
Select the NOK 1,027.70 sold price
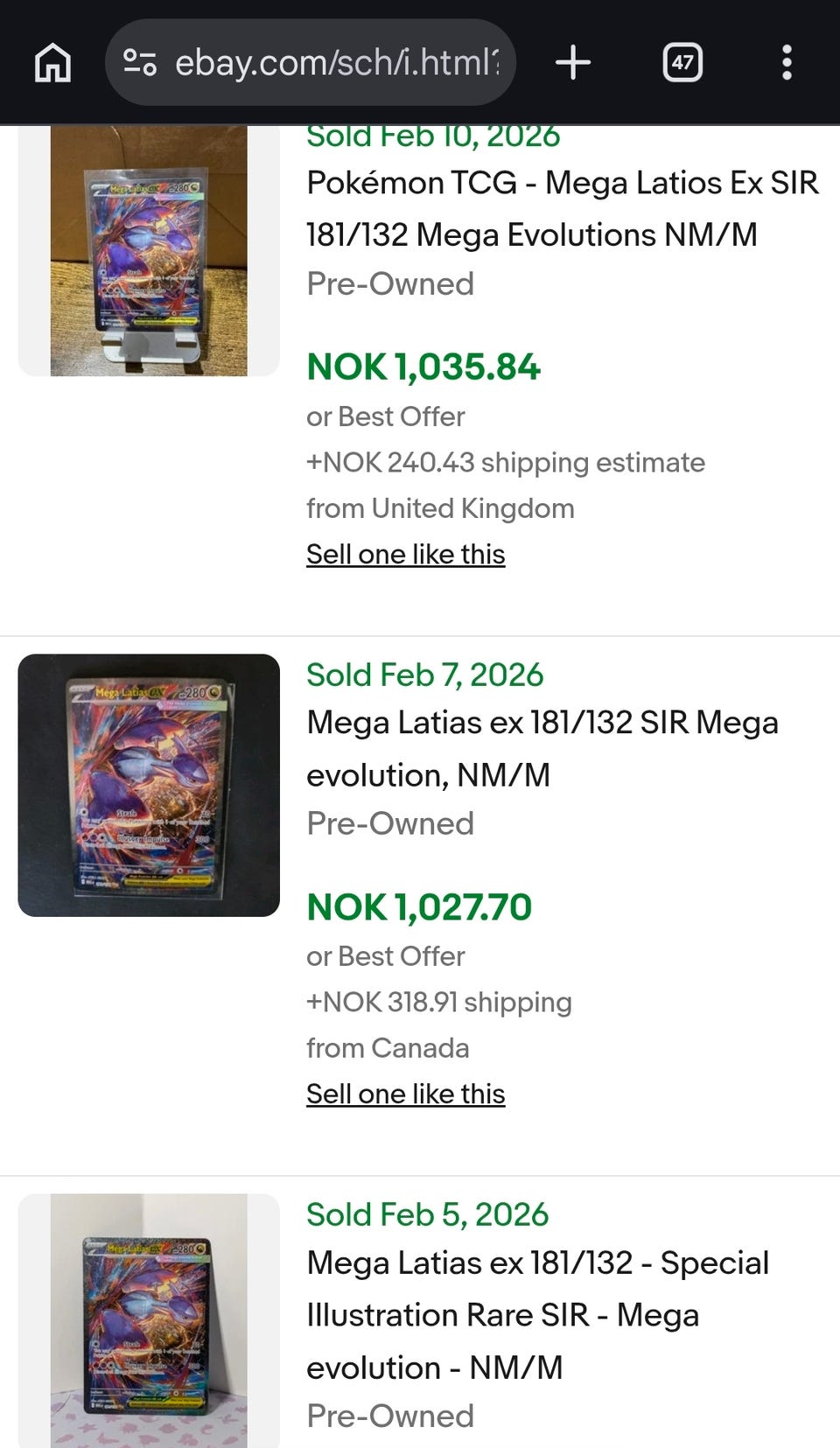click(419, 907)
